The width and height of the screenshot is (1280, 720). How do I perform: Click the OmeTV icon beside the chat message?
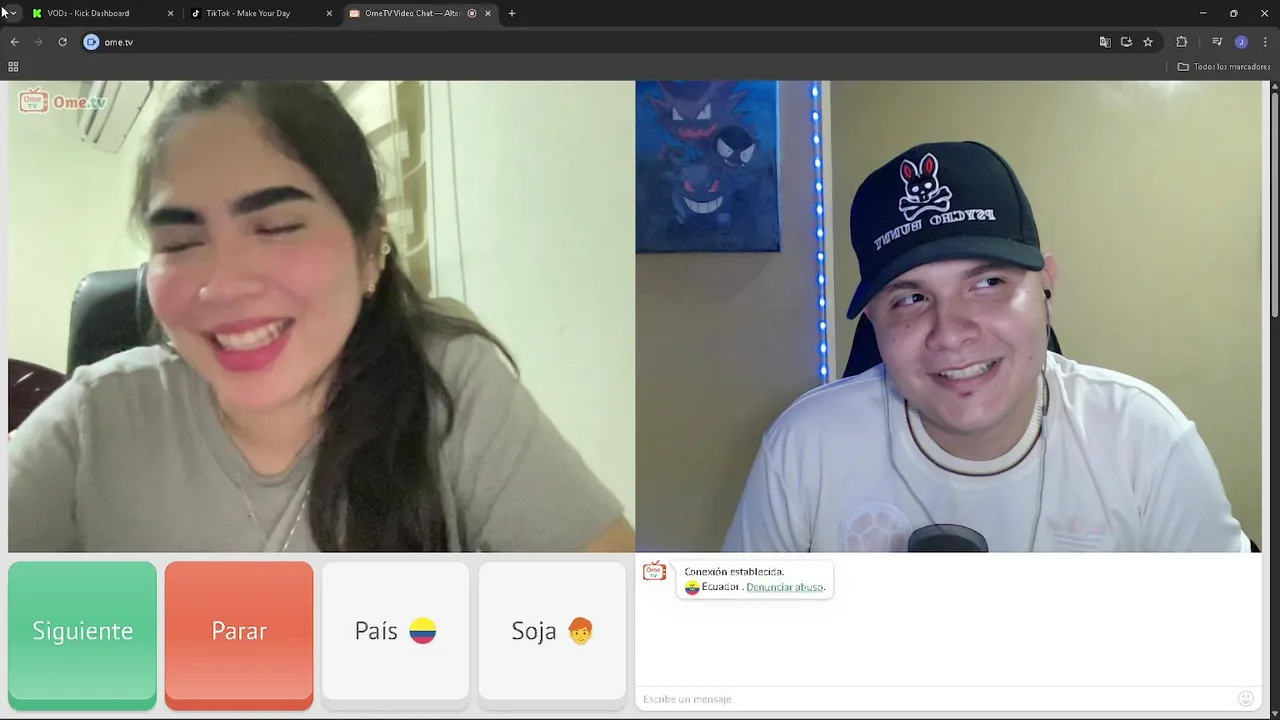[655, 572]
